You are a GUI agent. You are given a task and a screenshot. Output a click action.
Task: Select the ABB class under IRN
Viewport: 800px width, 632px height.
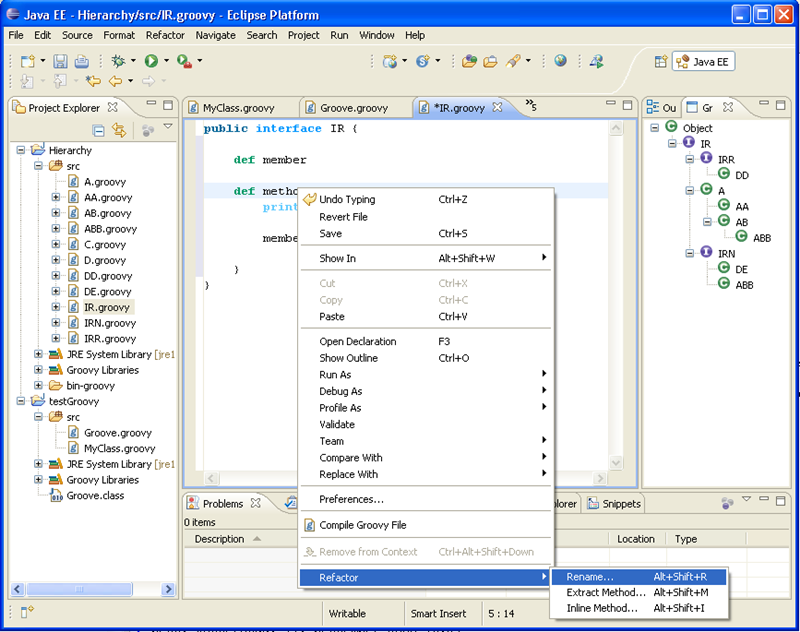[x=744, y=285]
